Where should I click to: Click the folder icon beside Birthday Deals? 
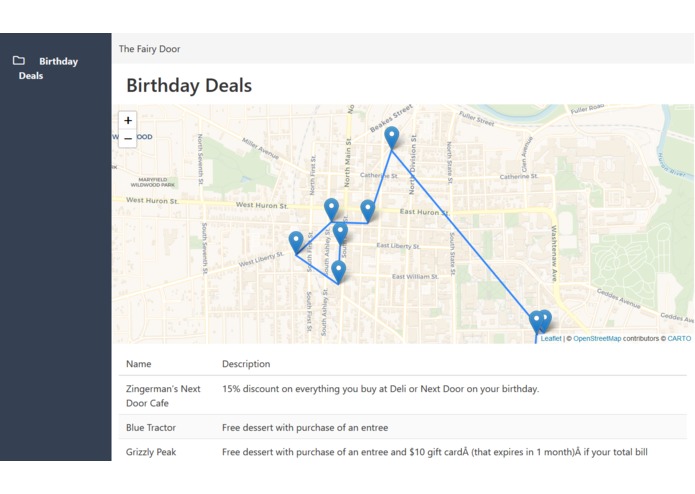(x=19, y=60)
